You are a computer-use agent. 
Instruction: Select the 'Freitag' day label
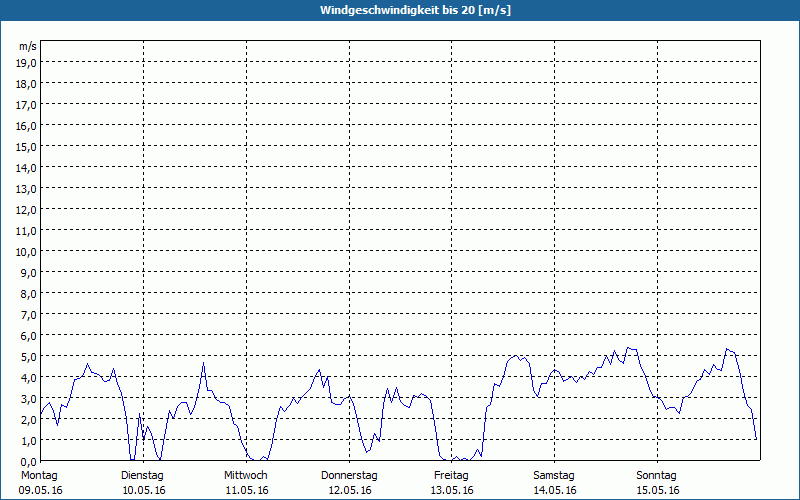[x=451, y=476]
